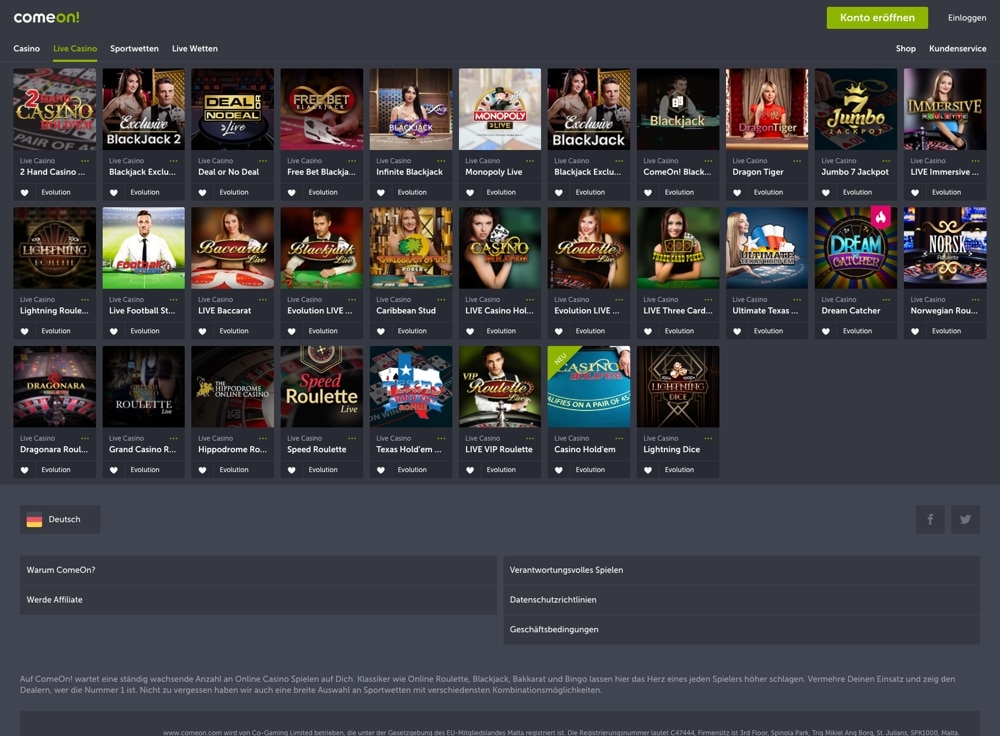Click the Evolution LIVE Roulette game title
The width and height of the screenshot is (1000, 736).
[x=587, y=311]
